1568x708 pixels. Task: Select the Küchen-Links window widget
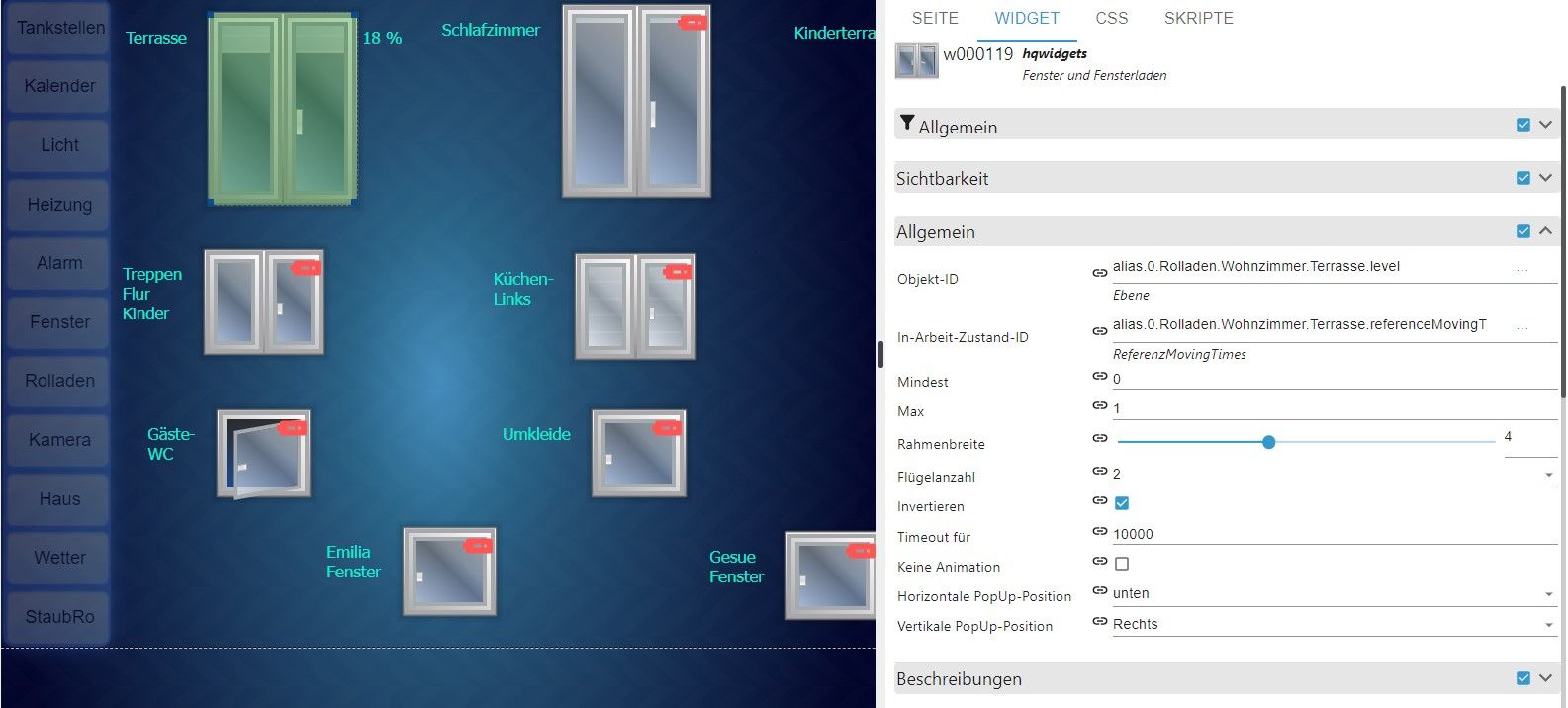click(x=635, y=307)
